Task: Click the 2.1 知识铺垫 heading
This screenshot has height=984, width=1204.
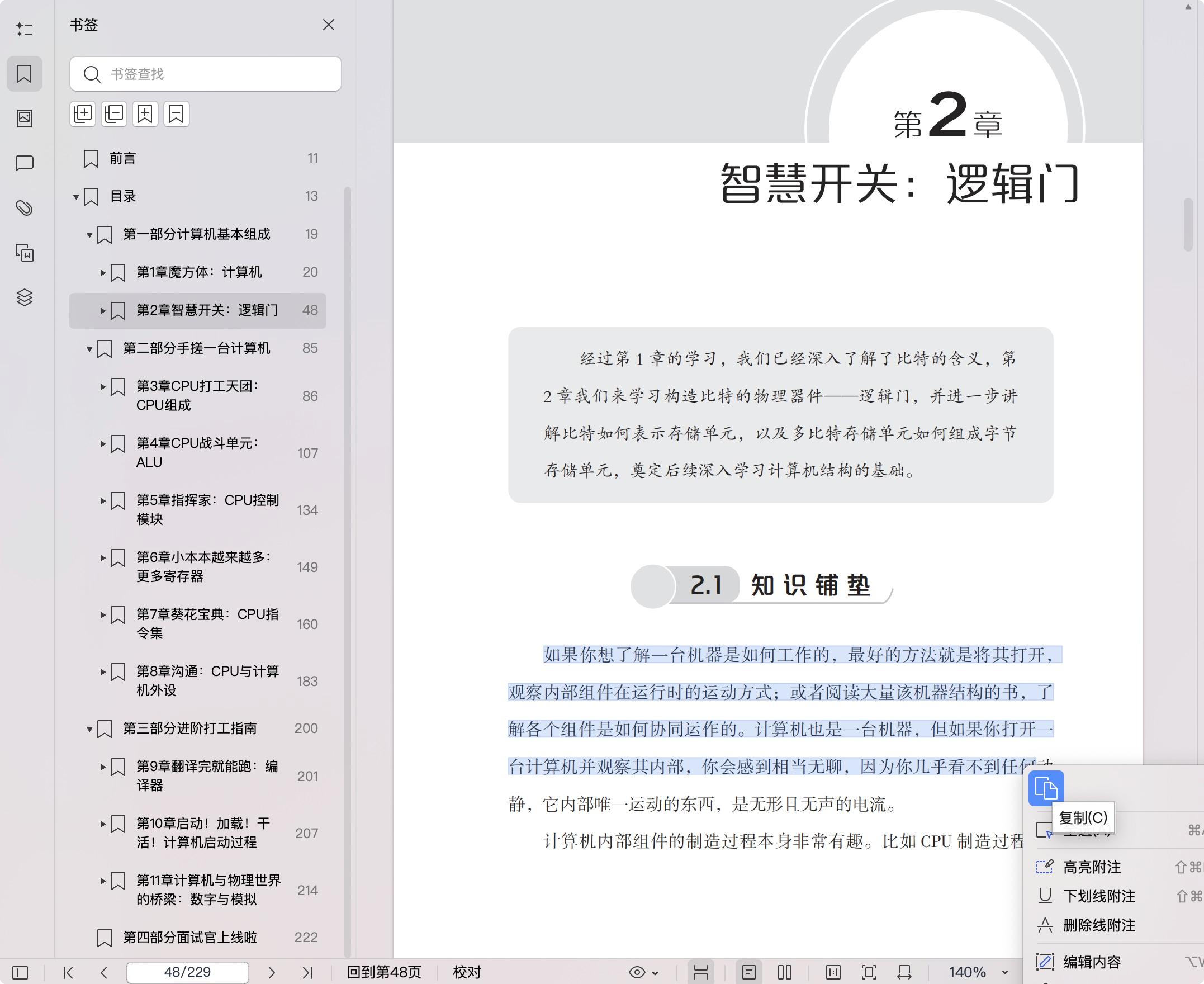Action: click(x=762, y=585)
